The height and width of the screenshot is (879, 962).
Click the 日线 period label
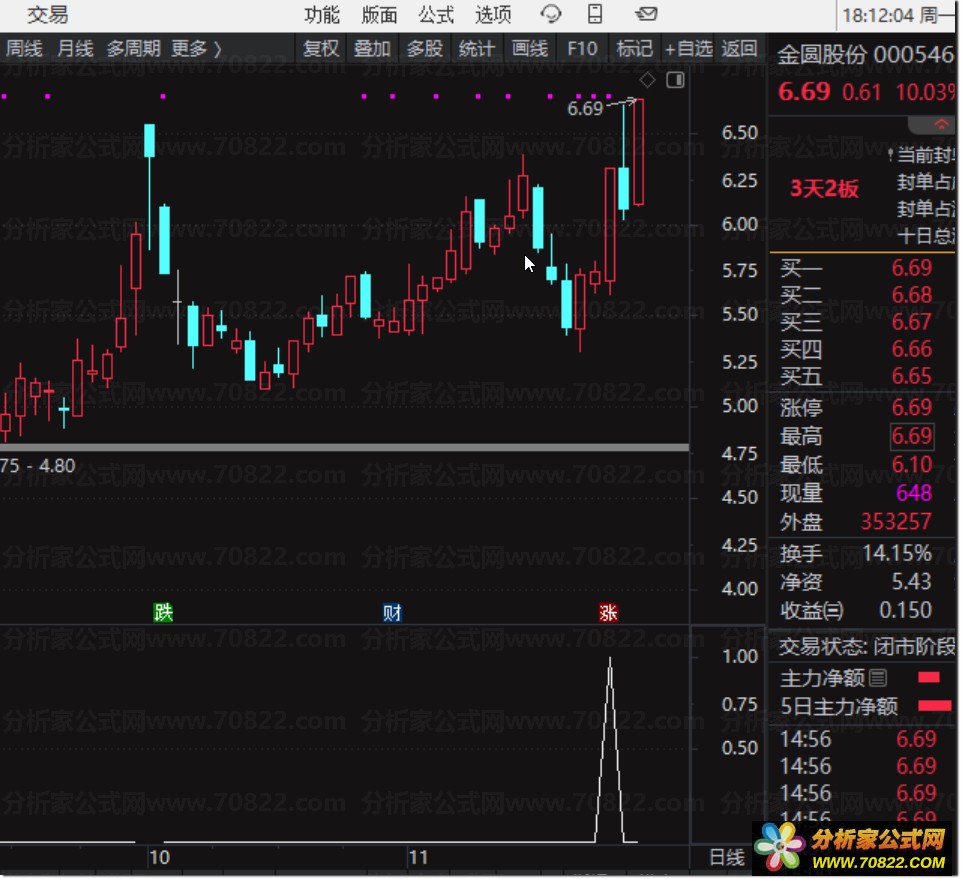(x=727, y=857)
